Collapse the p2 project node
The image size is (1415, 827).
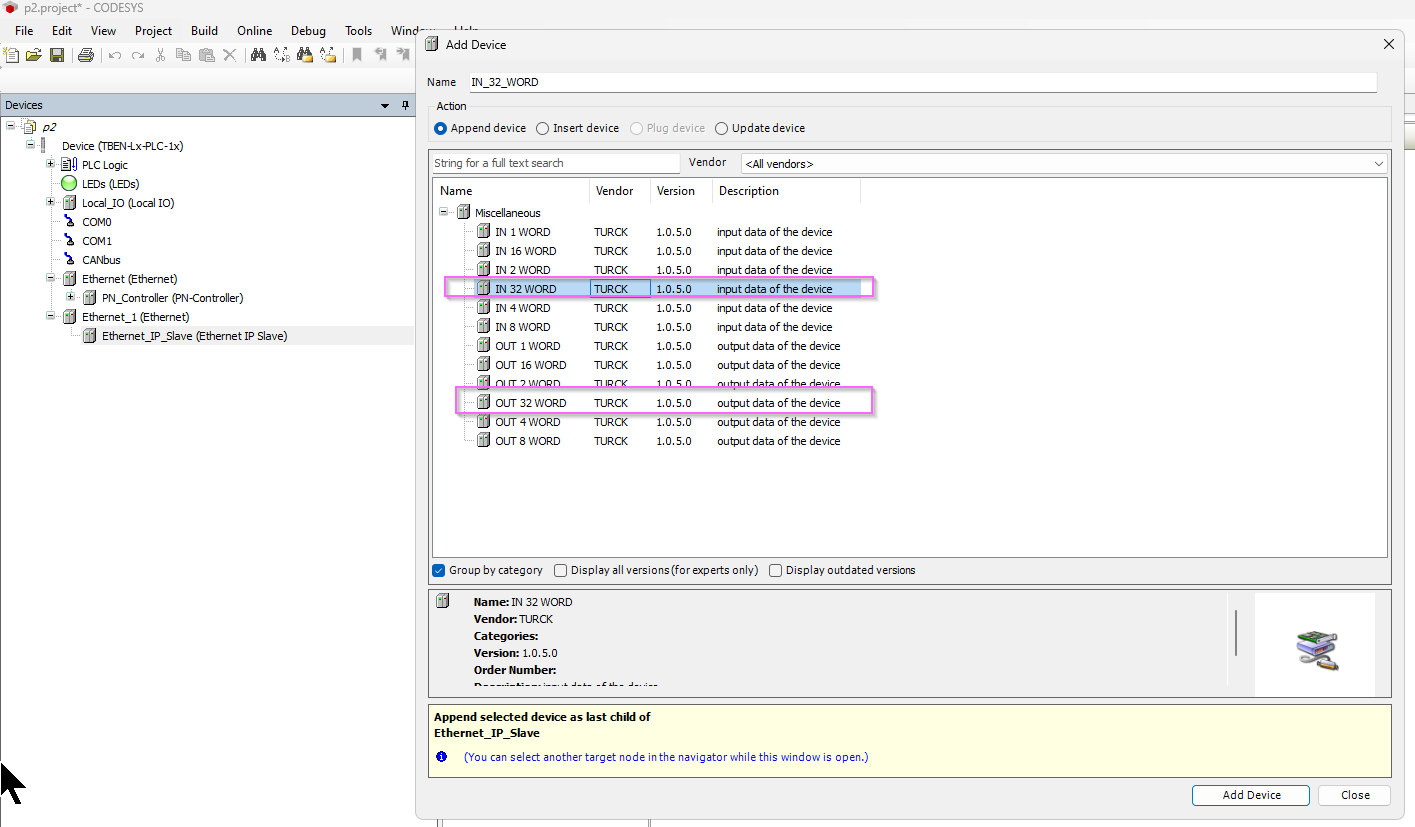(x=11, y=126)
